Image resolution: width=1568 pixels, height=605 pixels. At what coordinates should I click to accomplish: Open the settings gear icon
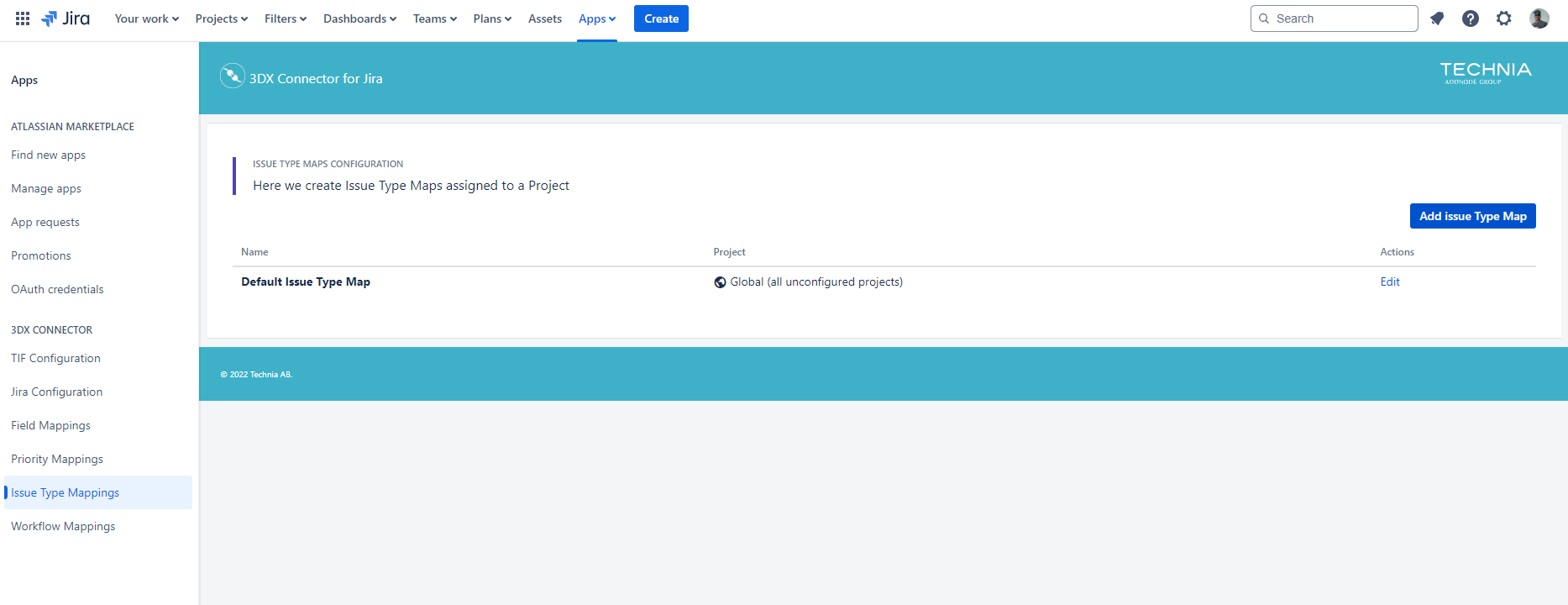pyautogui.click(x=1503, y=18)
